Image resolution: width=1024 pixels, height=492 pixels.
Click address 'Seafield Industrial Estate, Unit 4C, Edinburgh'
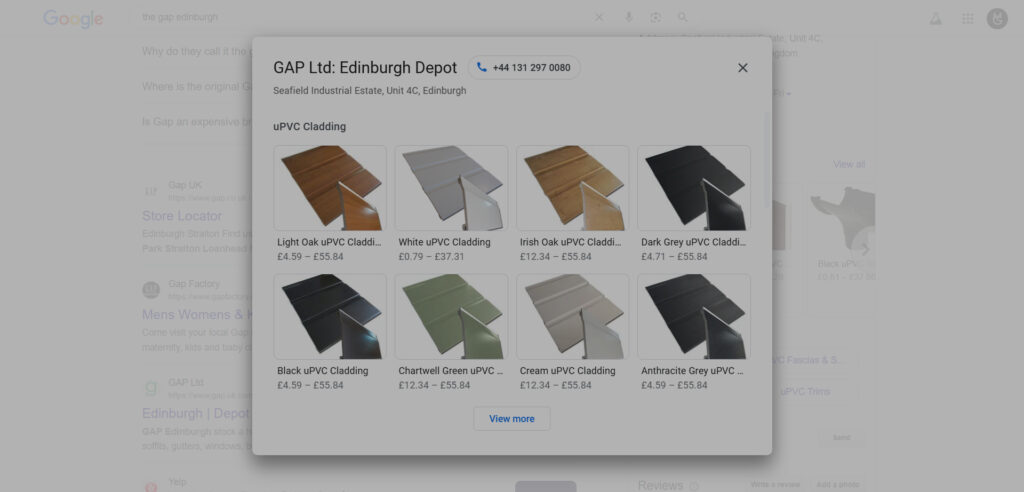[370, 91]
